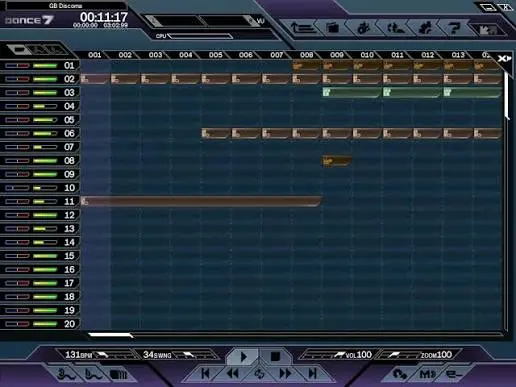516x387 pixels.
Task: Select the long brown clip on track 11
Action: (201, 202)
